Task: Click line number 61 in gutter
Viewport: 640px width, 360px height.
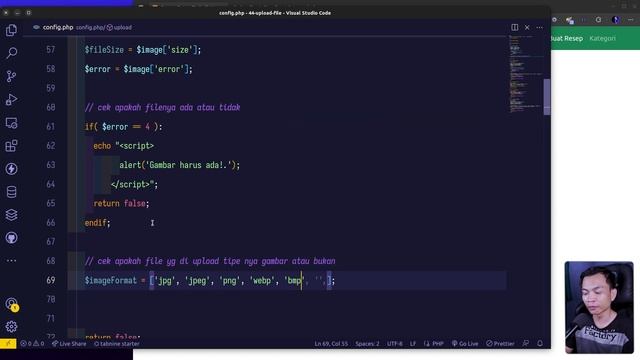Action: [51, 127]
